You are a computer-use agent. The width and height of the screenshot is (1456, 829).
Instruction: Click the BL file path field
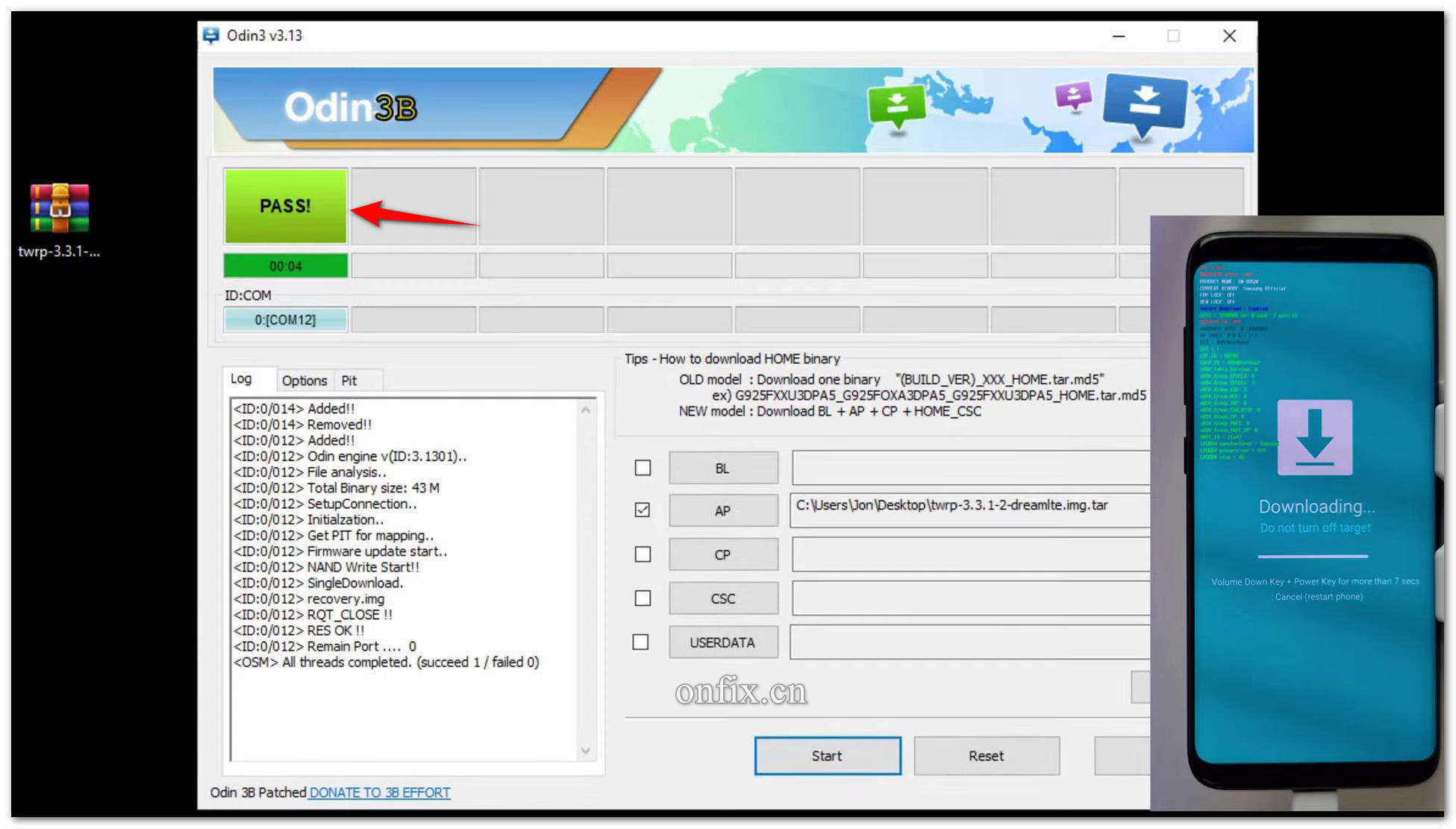tap(971, 468)
